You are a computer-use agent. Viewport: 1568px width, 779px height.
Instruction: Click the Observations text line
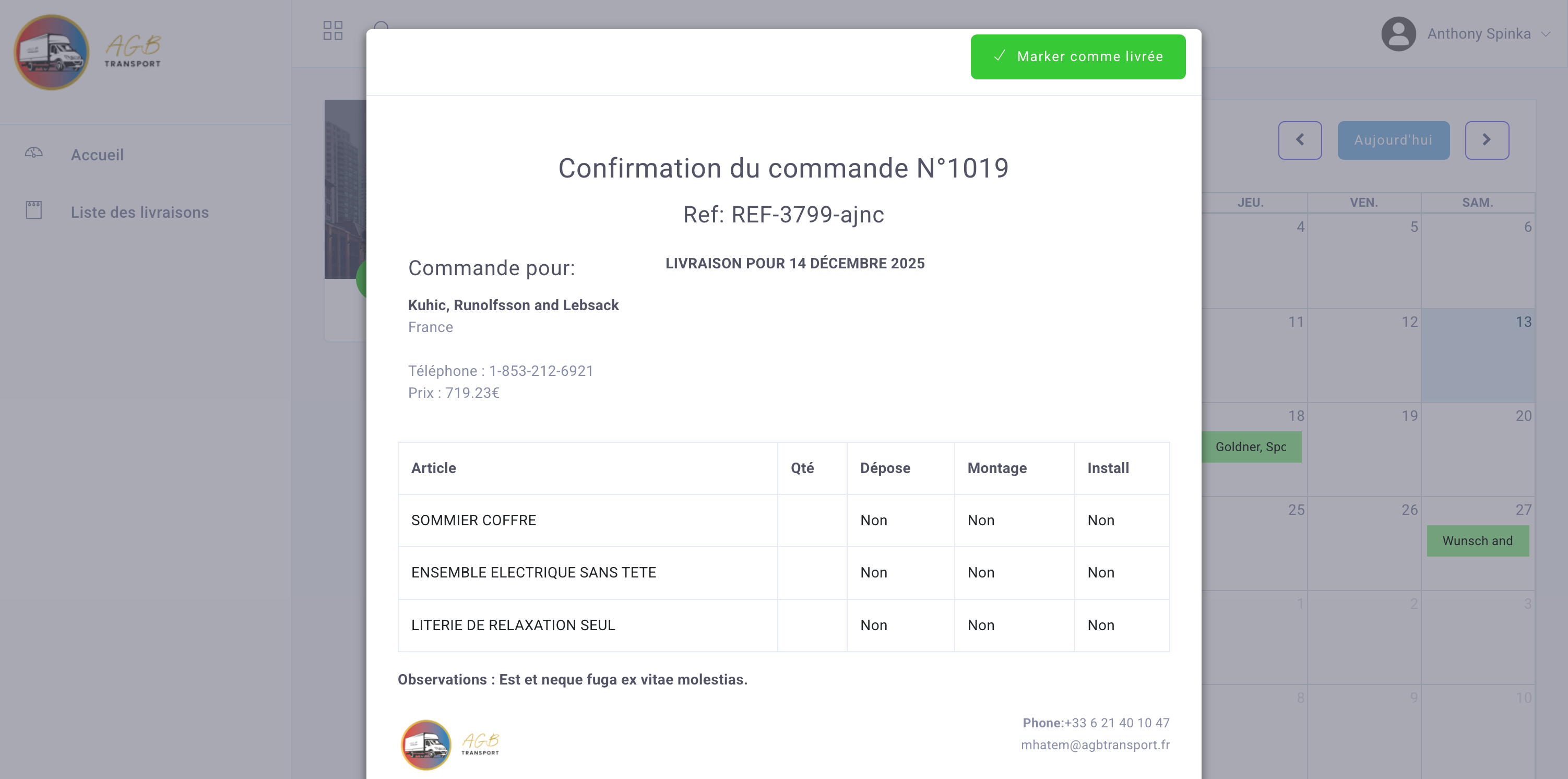tap(572, 680)
